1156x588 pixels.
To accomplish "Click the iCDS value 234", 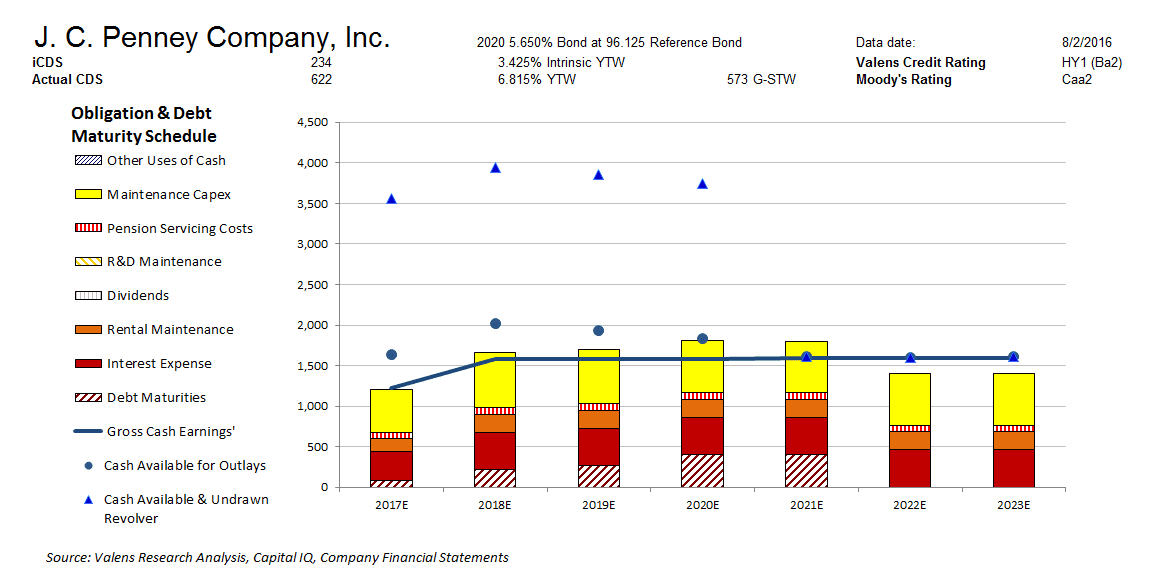I will 321,63.
